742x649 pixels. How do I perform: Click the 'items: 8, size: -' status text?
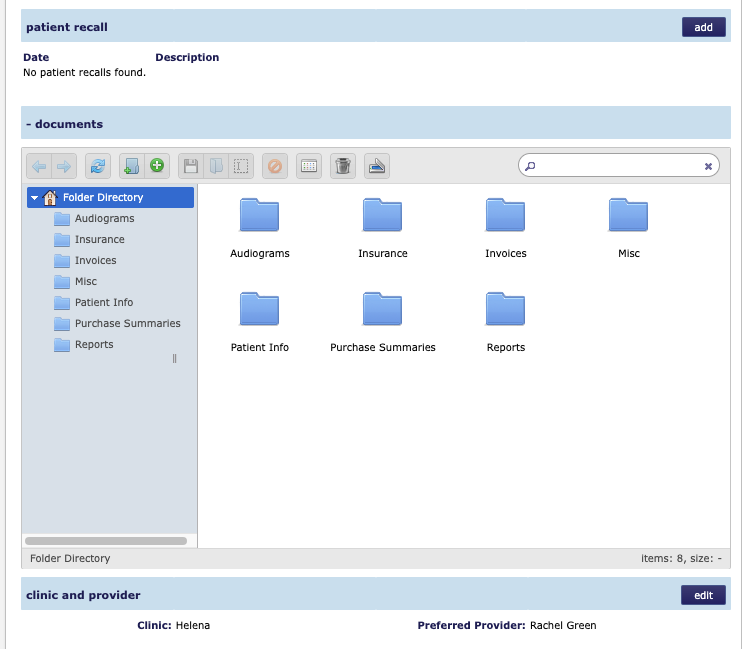(x=681, y=558)
